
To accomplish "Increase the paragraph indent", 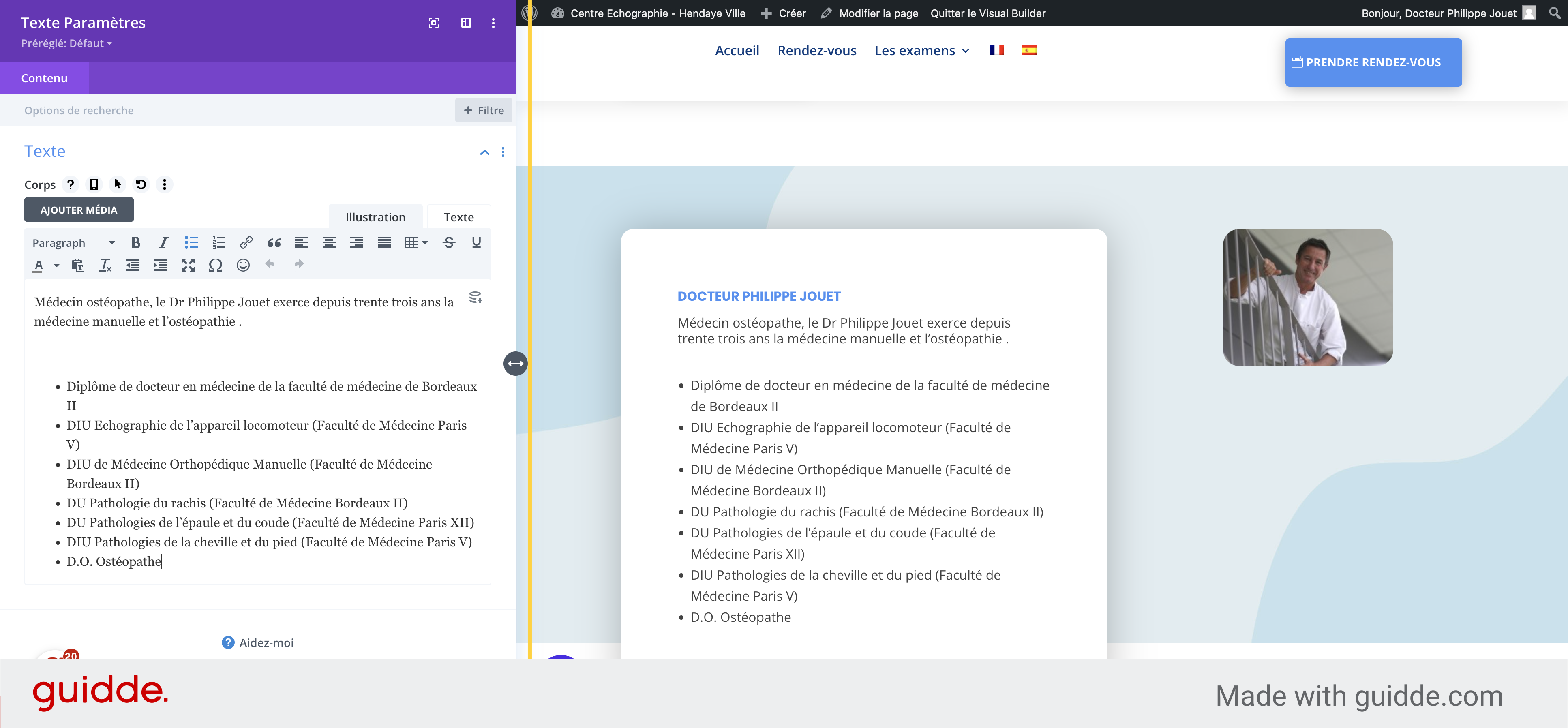I will pos(161,266).
